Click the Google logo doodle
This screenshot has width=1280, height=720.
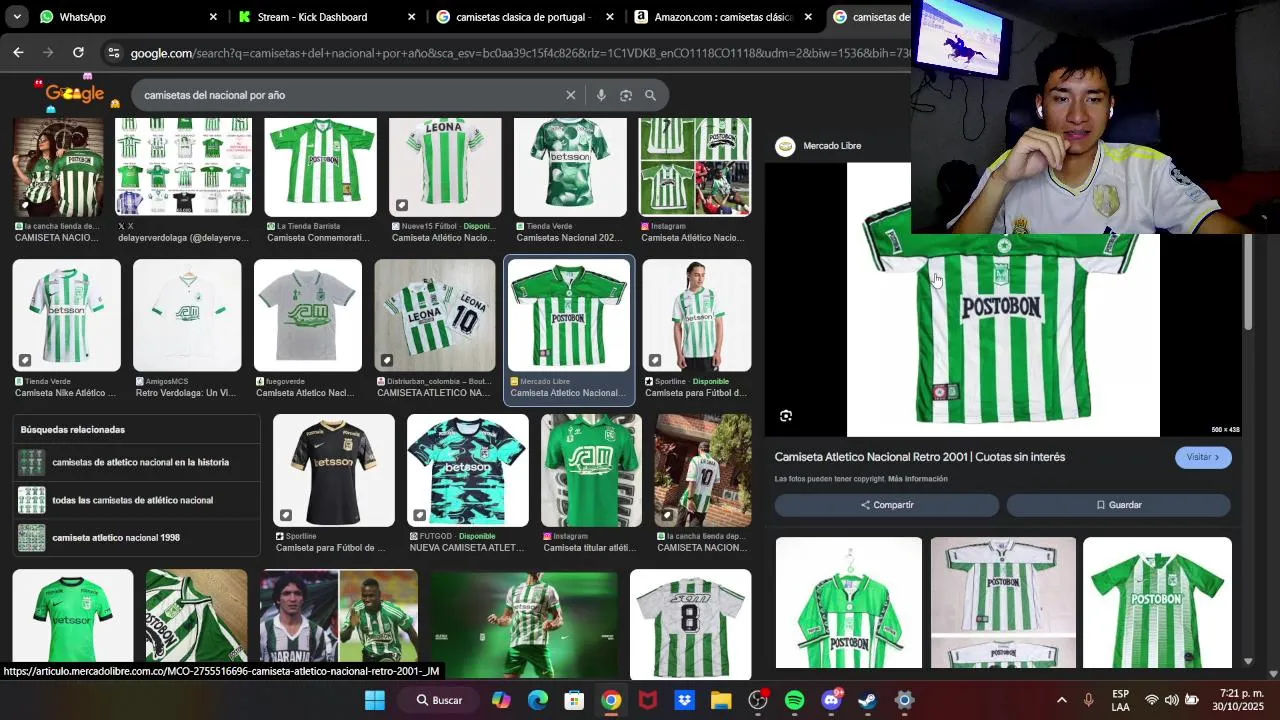[x=76, y=93]
